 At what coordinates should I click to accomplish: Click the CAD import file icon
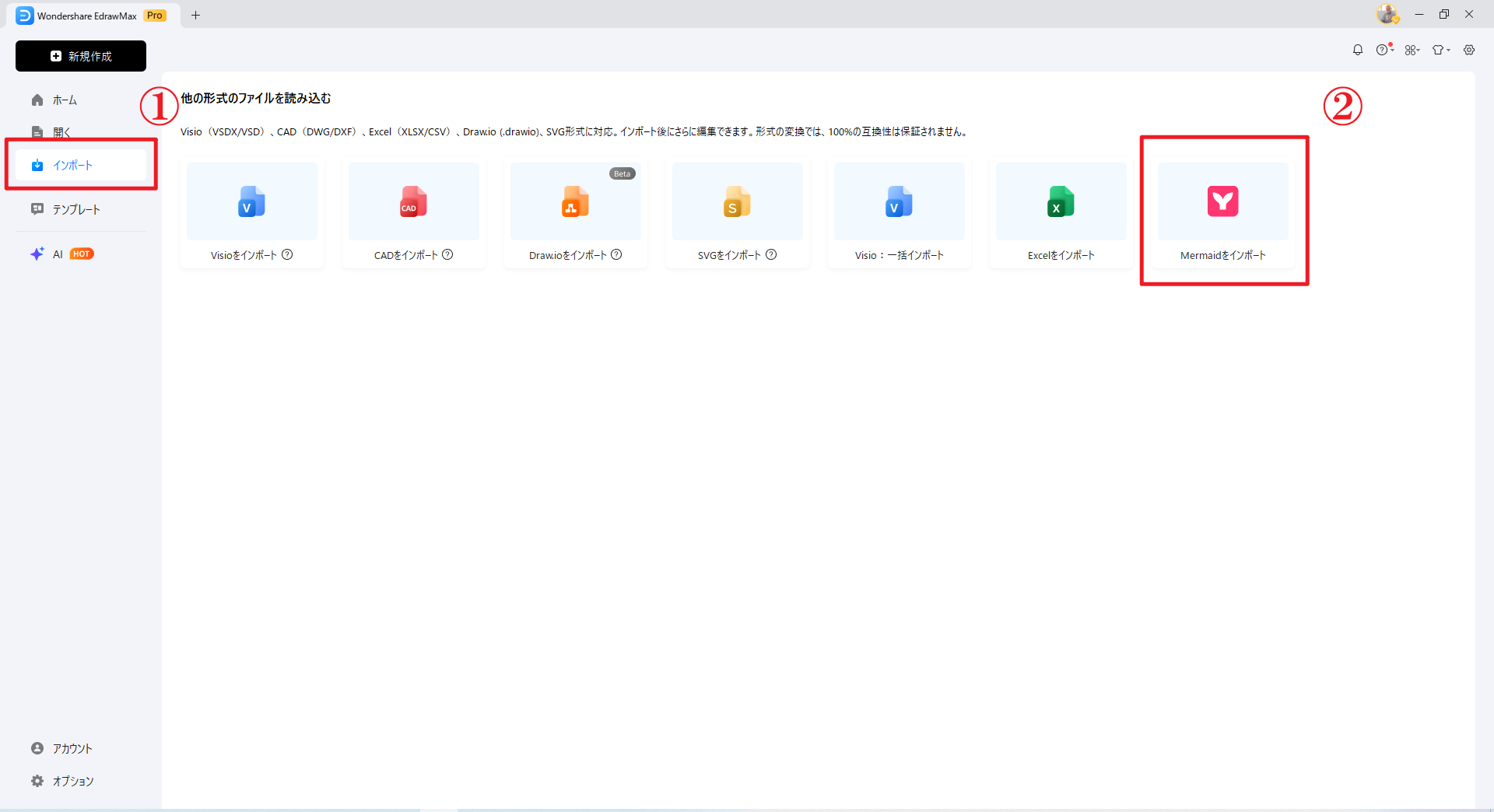coord(413,201)
